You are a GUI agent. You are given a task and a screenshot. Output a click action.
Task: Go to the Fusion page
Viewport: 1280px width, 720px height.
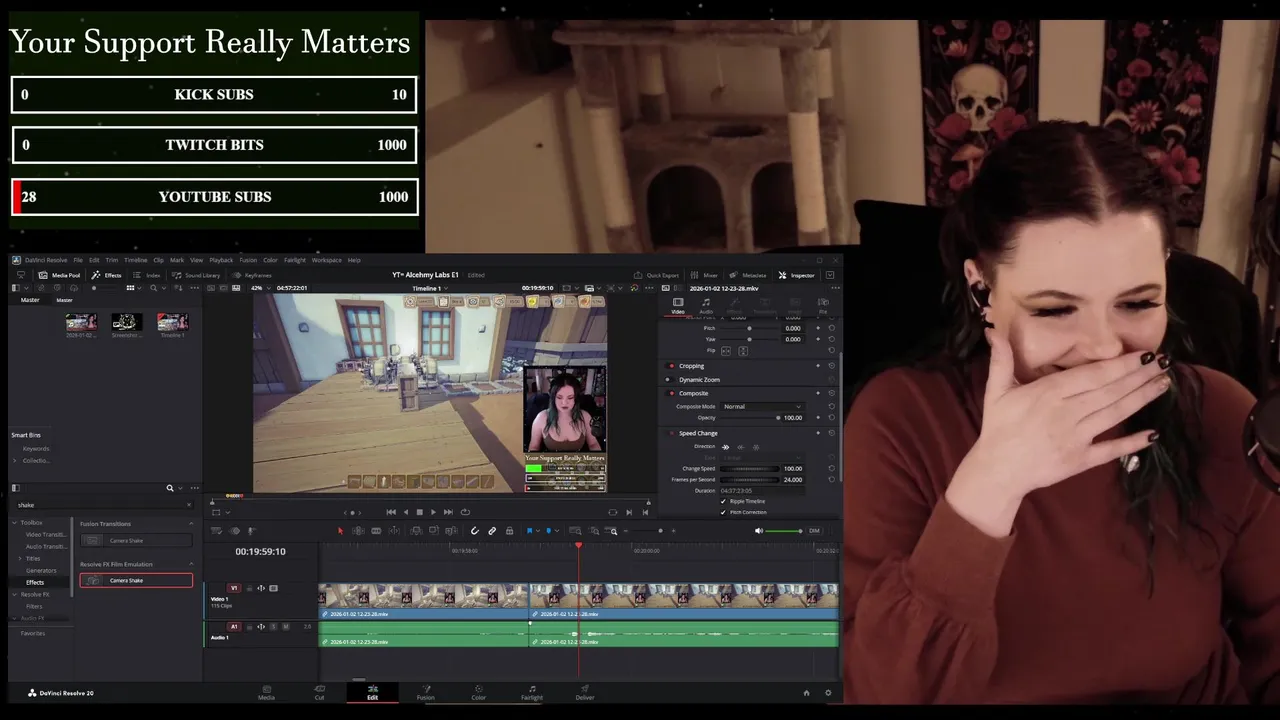tap(425, 692)
